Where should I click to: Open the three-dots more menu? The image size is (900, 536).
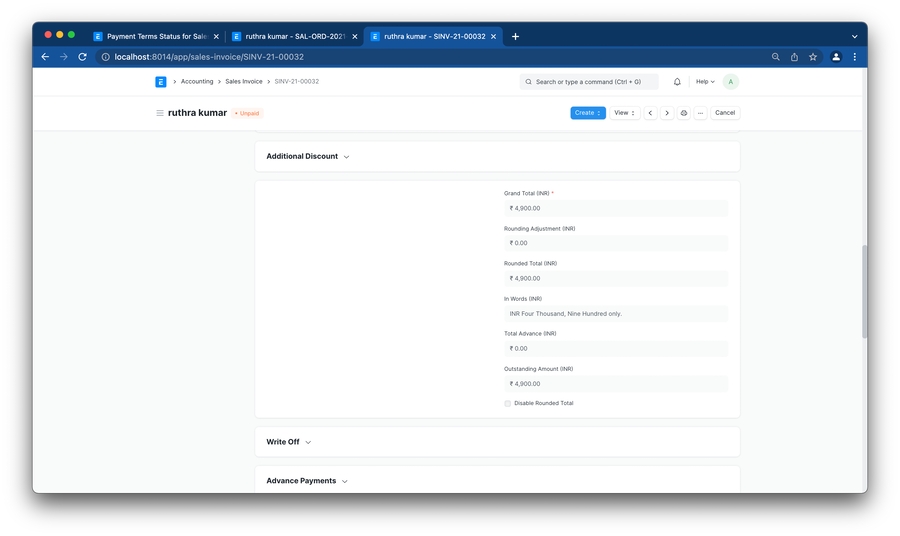coord(700,113)
